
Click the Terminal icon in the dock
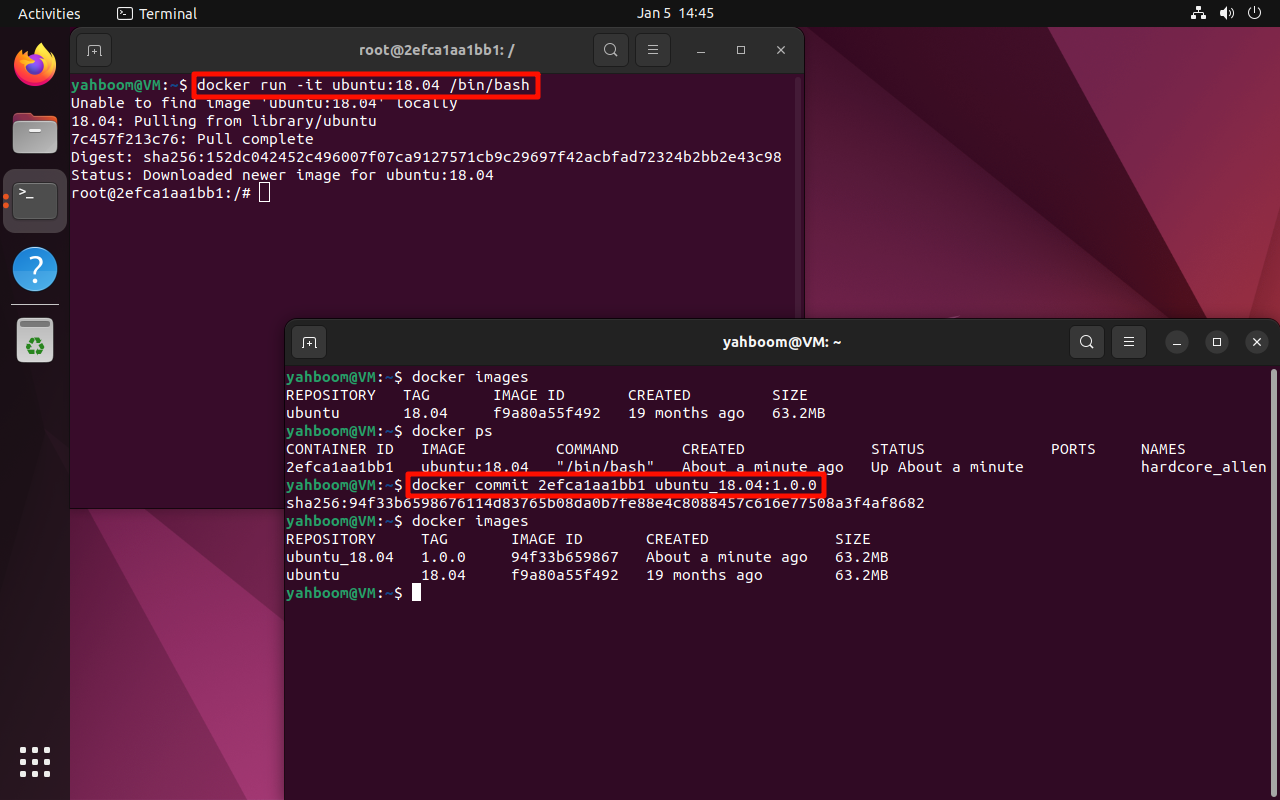pos(35,201)
